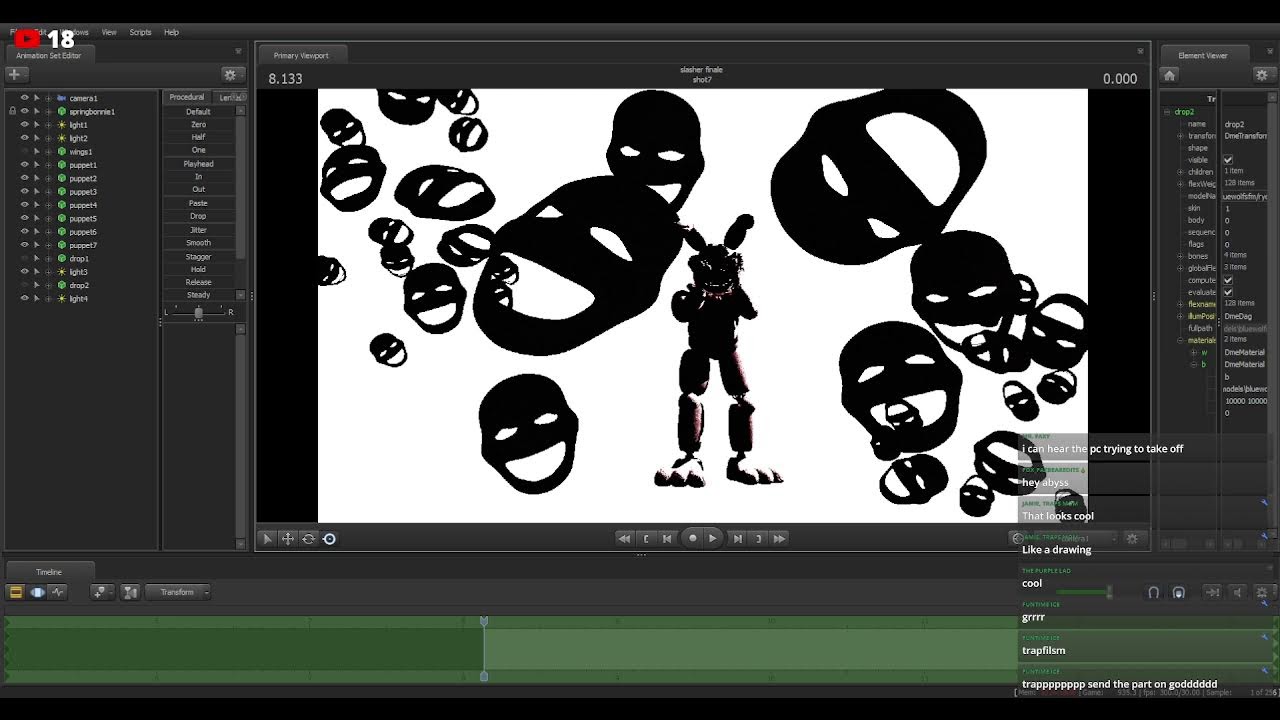The image size is (1280, 720).
Task: Apply the Stagger procedural preset
Action: (x=198, y=256)
